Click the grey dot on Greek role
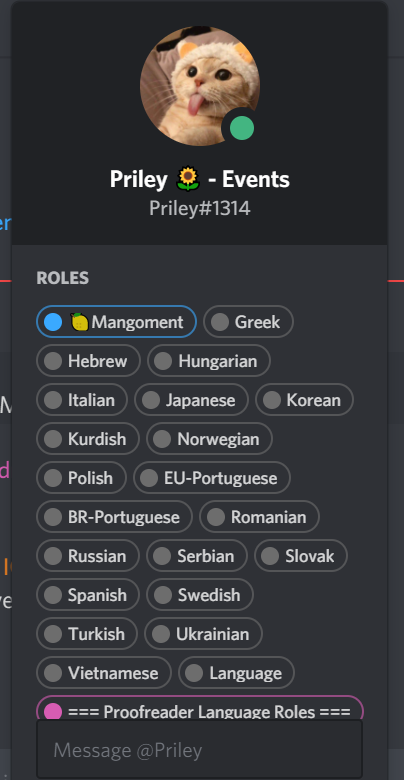404x780 pixels. tap(220, 322)
